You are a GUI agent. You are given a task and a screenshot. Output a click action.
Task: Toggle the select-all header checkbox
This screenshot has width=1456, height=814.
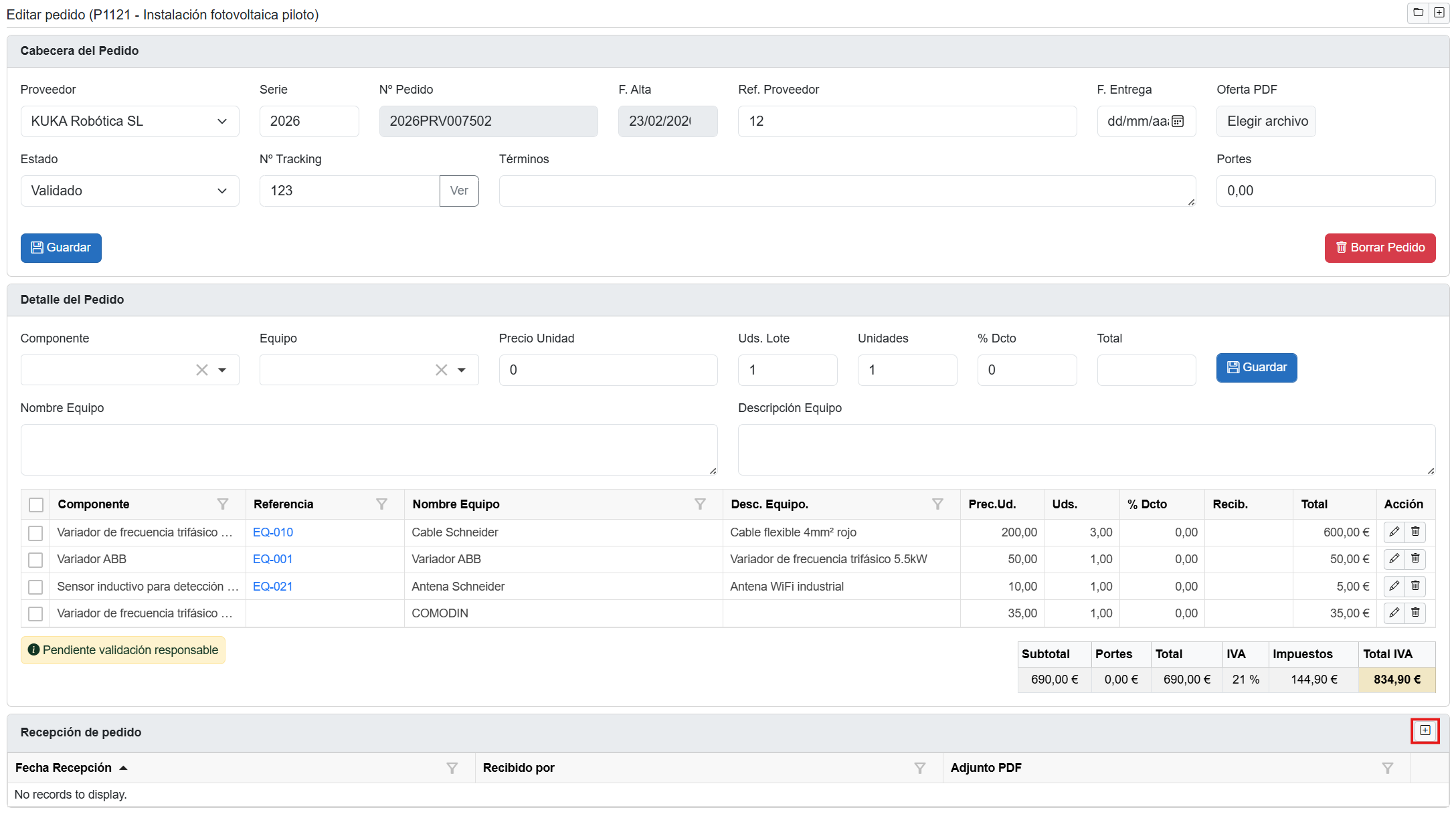(x=36, y=505)
